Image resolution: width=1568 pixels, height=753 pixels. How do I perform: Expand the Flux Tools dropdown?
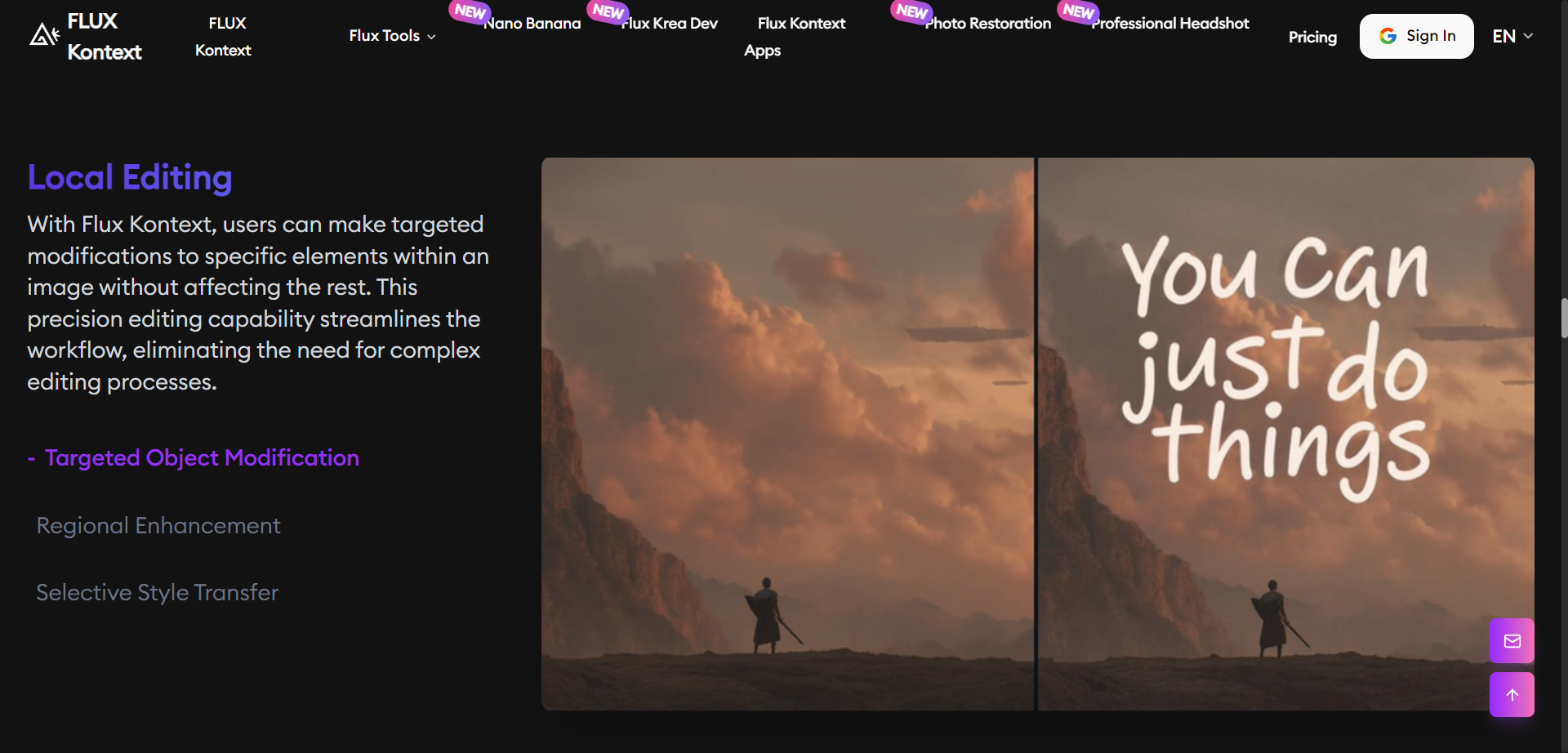point(392,36)
